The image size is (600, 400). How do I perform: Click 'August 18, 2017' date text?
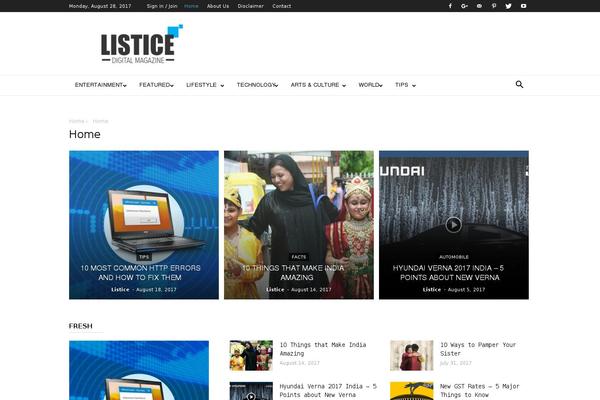pos(157,290)
